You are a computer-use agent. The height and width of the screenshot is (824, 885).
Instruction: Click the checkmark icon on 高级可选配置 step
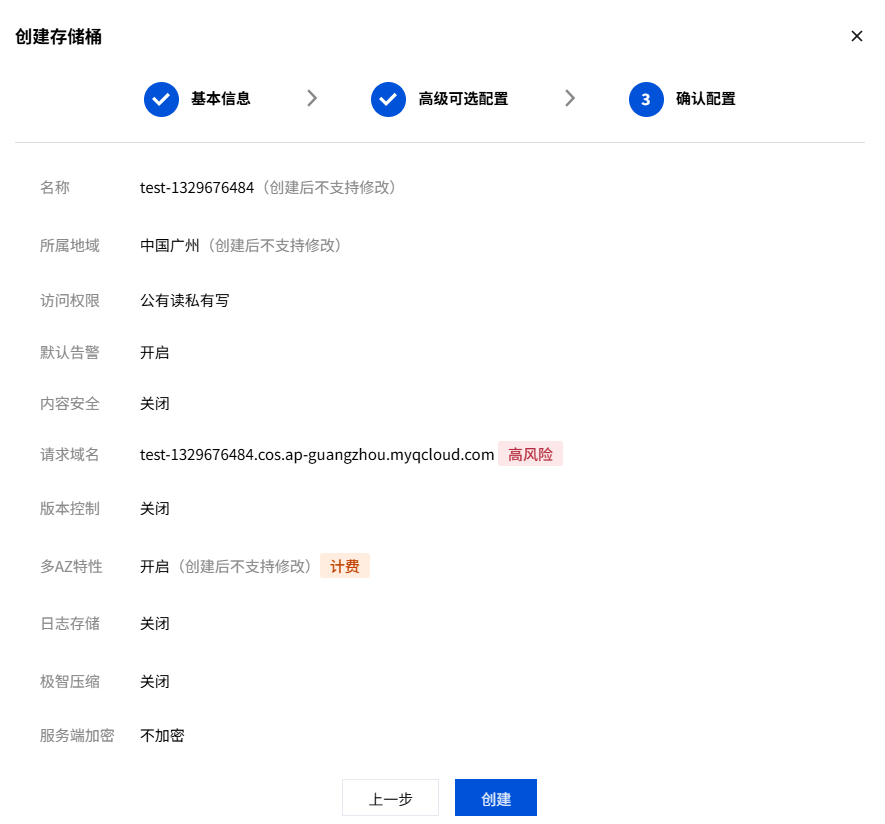click(388, 99)
